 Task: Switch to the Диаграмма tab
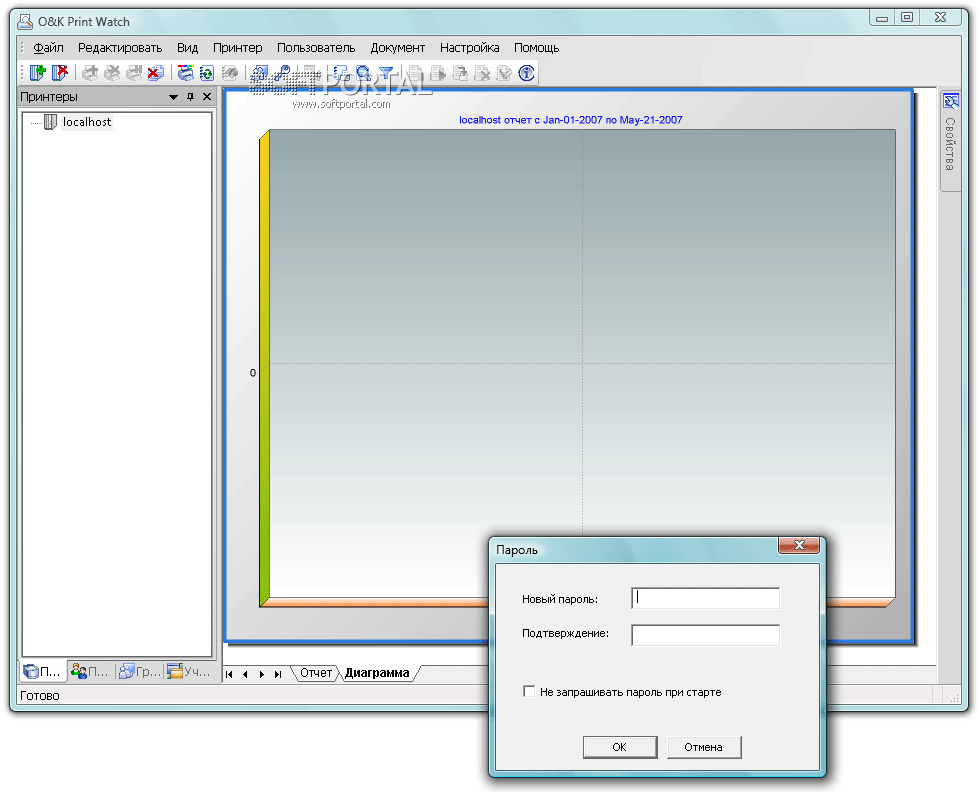(377, 673)
